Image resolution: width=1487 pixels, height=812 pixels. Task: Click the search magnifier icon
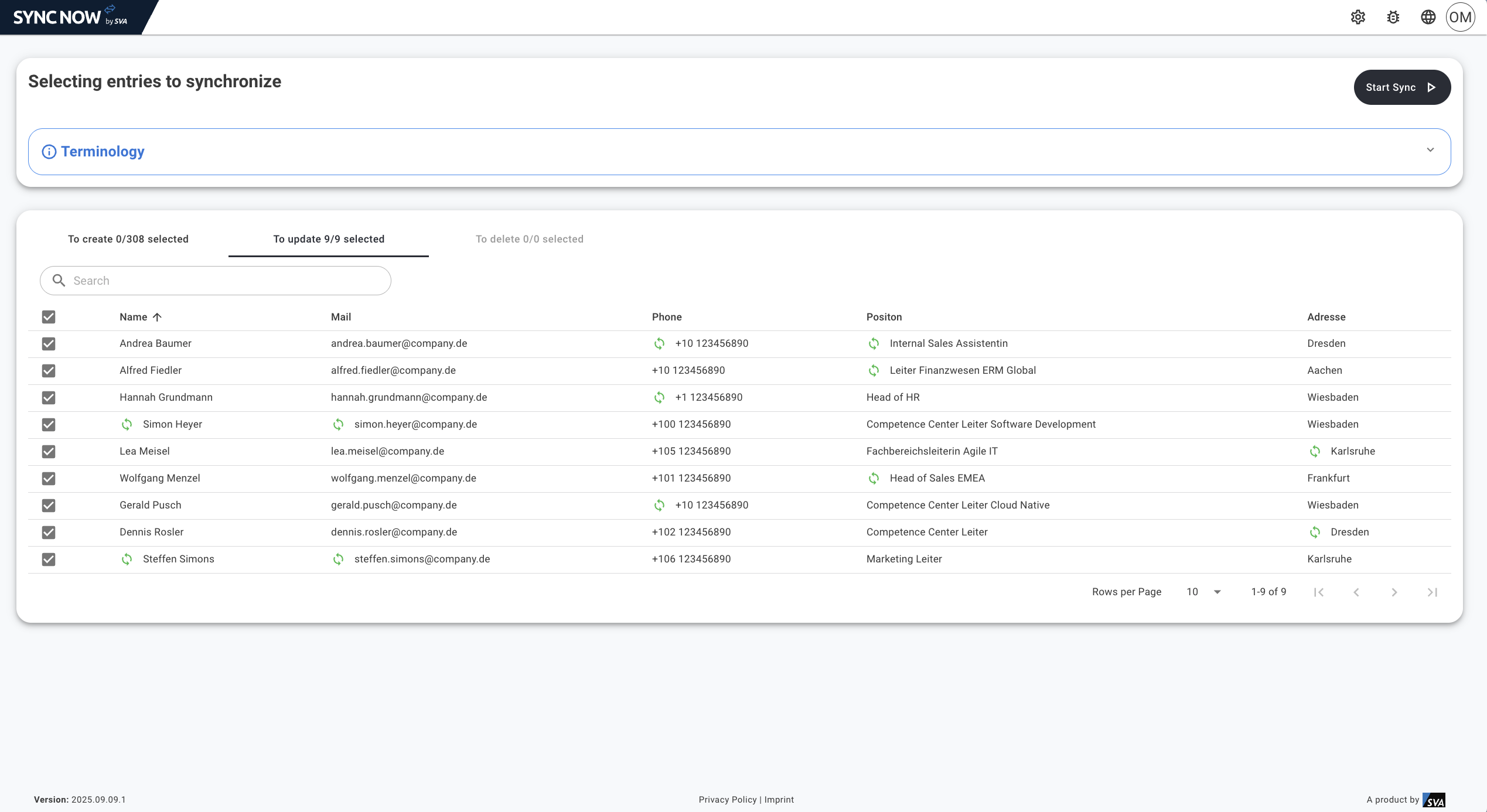pyautogui.click(x=59, y=280)
